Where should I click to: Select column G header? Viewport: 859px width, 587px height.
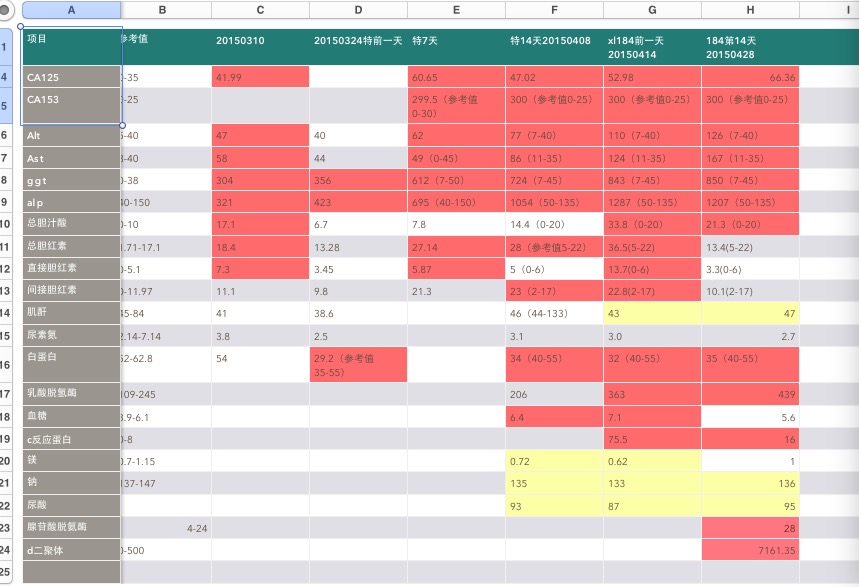[x=652, y=10]
